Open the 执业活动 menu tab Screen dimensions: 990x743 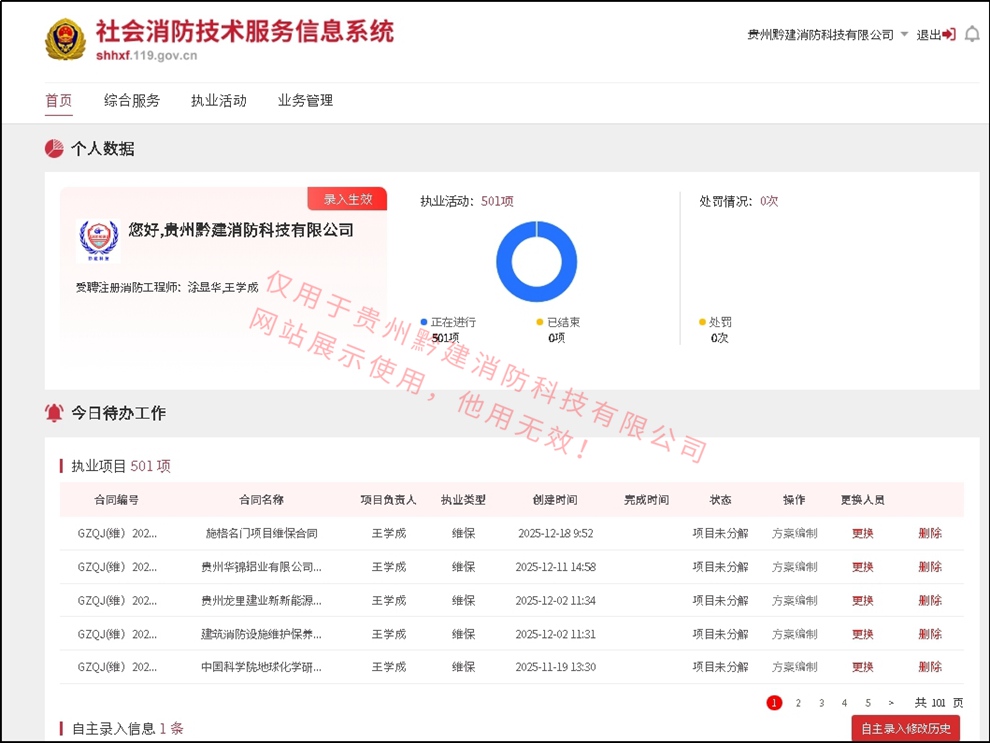pyautogui.click(x=219, y=101)
